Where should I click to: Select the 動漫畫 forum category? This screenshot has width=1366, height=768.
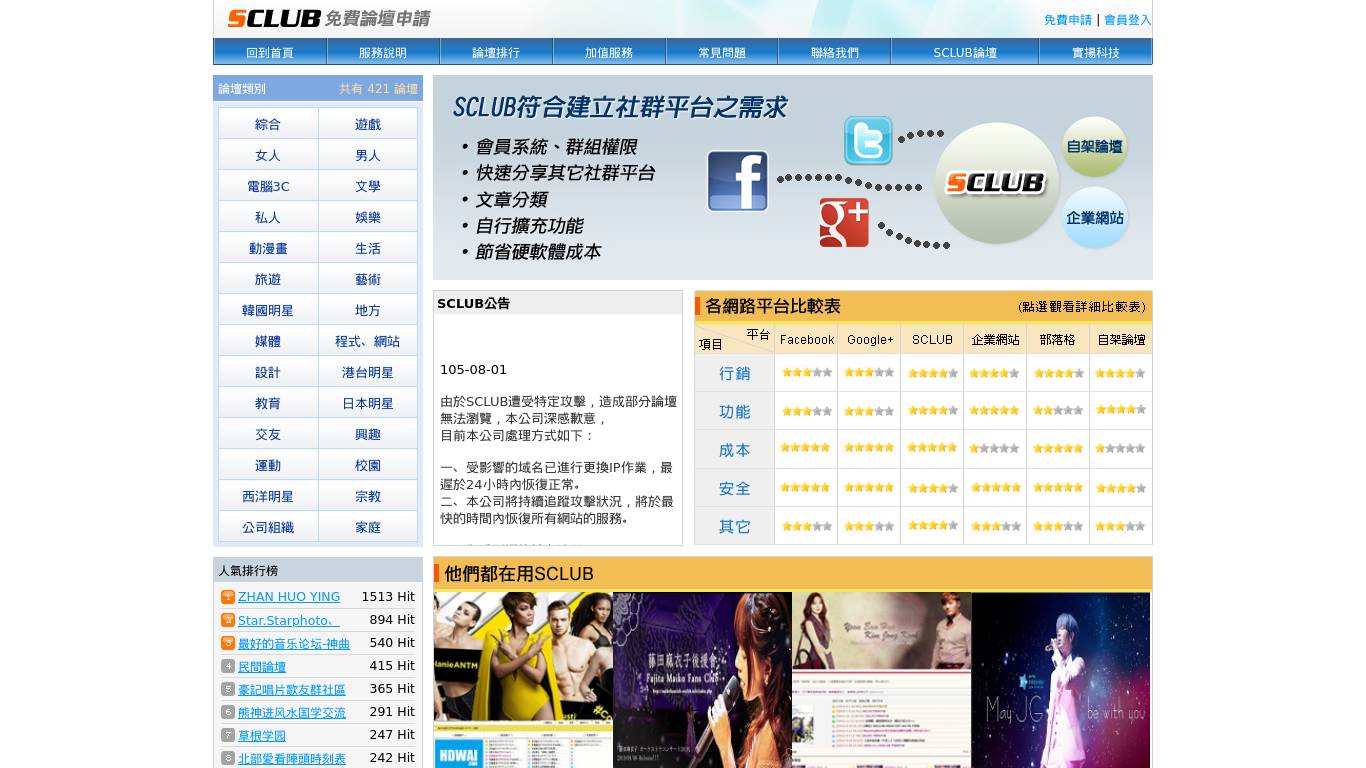pos(268,248)
